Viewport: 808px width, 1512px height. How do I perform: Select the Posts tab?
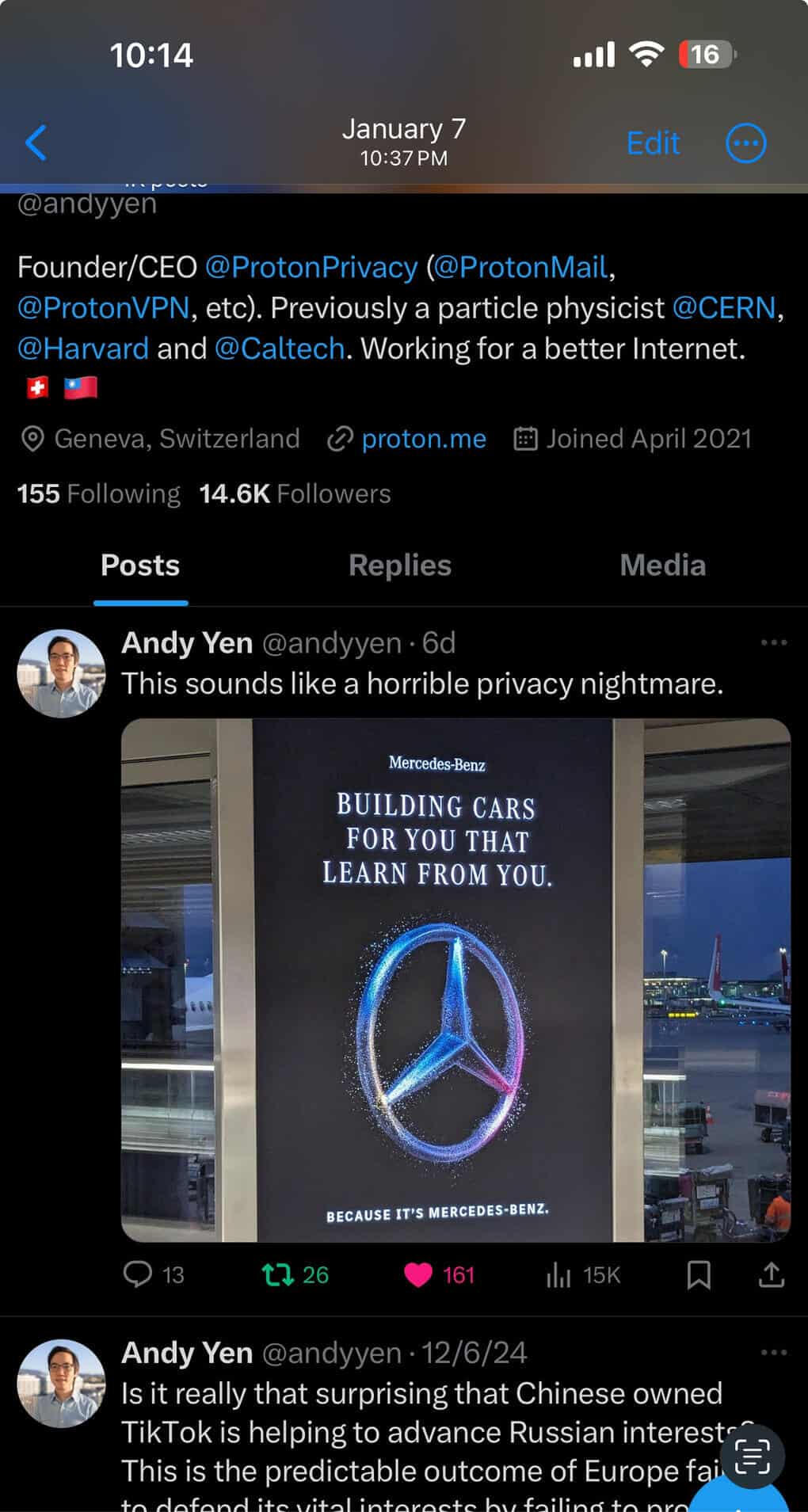[x=140, y=566]
